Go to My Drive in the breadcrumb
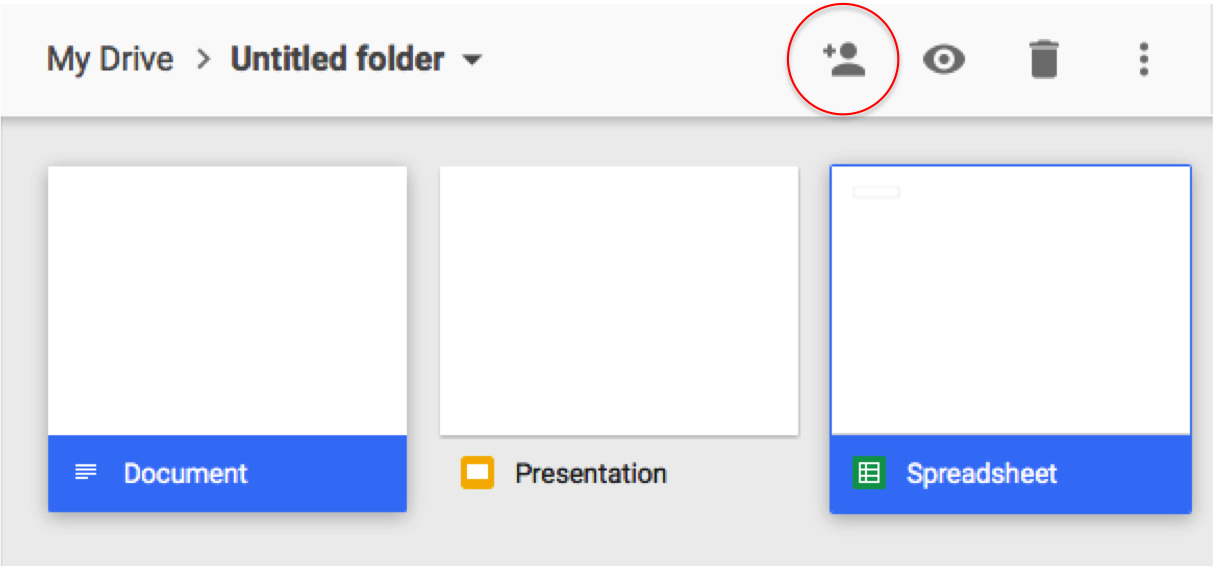1213x567 pixels. point(110,59)
